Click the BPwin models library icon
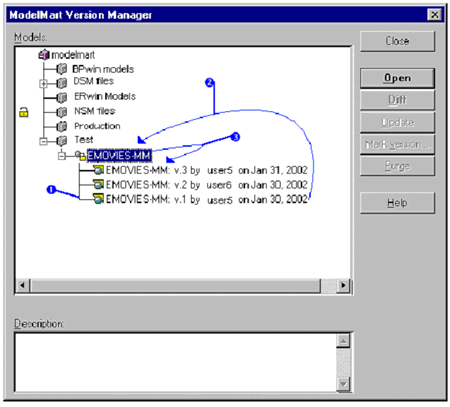Viewport: 450px width, 407px height. 61,69
